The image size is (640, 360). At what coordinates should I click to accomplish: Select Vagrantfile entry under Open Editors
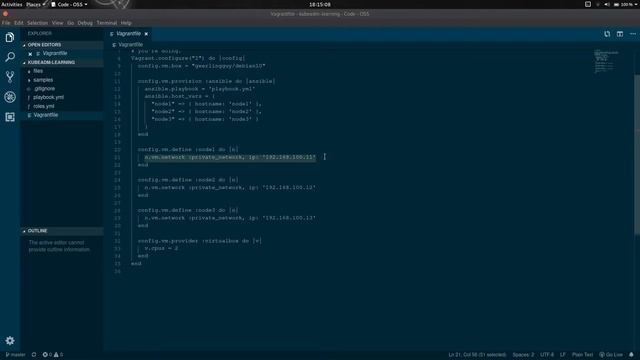click(62, 53)
